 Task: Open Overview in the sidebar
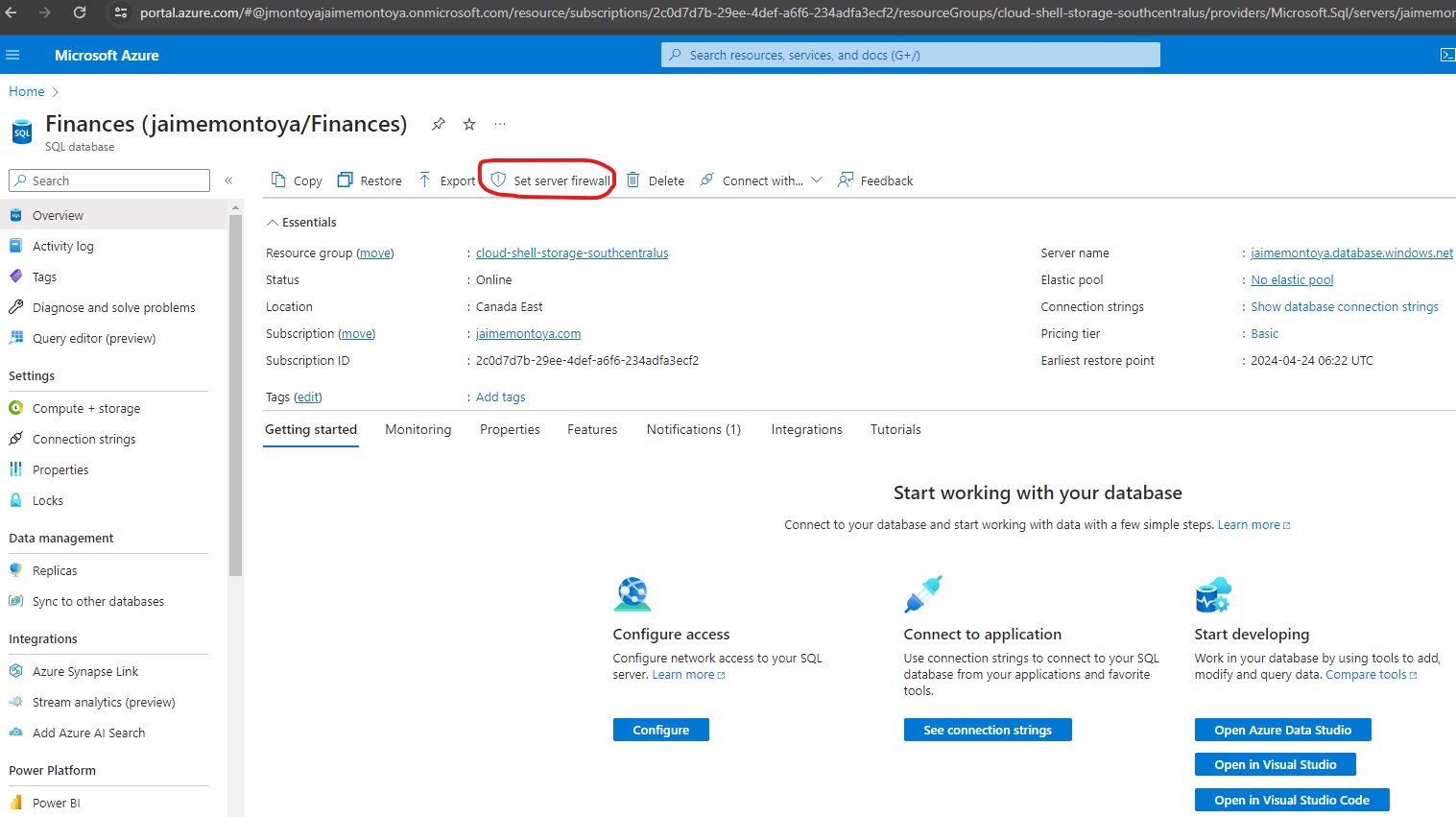(x=114, y=215)
